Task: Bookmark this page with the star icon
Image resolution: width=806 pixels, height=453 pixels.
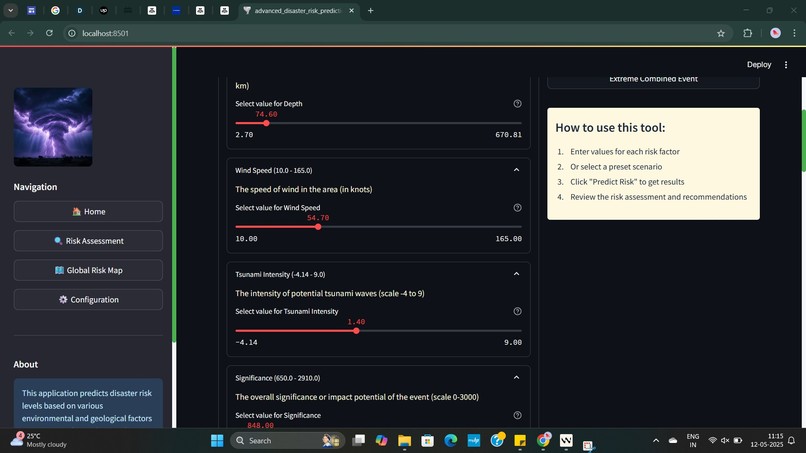Action: click(x=721, y=33)
